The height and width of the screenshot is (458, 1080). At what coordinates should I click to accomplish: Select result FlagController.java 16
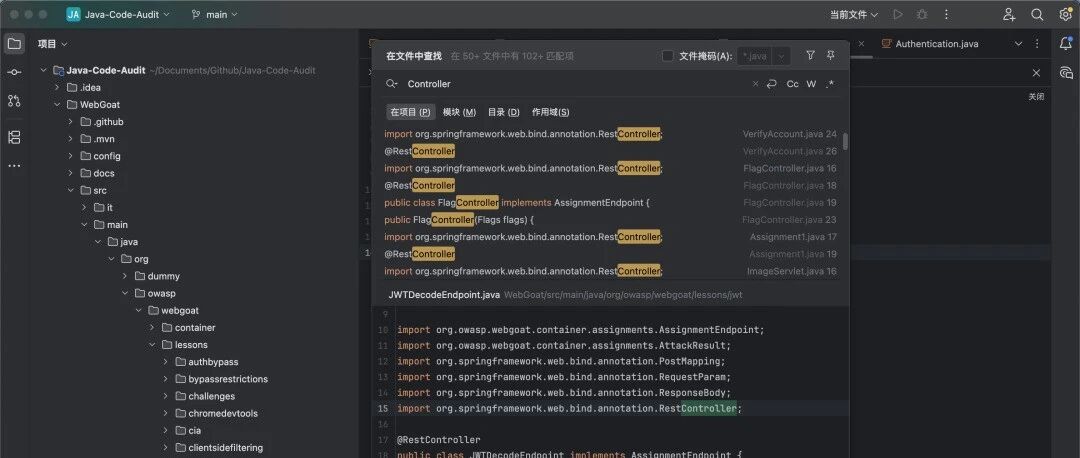(x=610, y=169)
